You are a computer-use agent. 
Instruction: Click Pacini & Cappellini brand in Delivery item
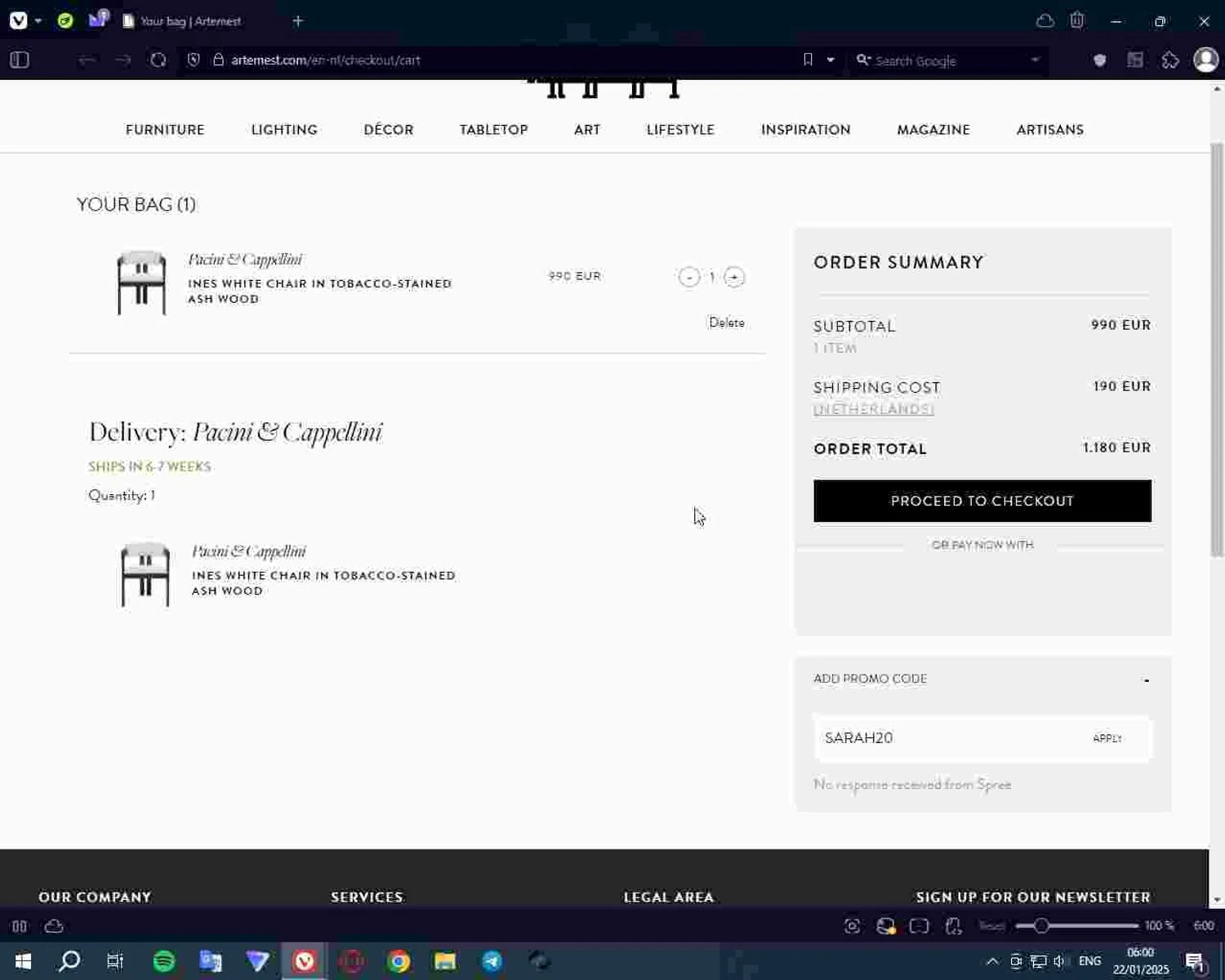tap(249, 551)
